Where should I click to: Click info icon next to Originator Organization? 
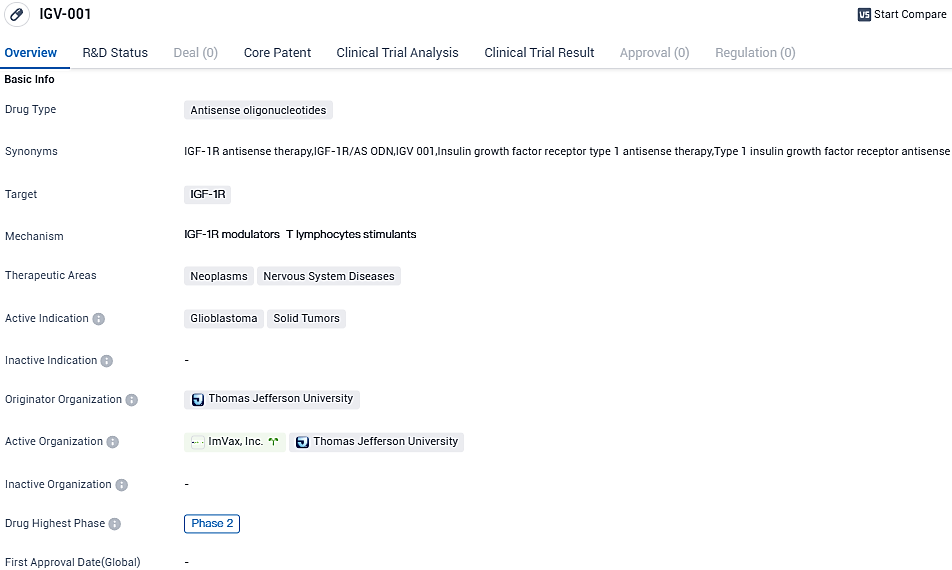tap(132, 400)
